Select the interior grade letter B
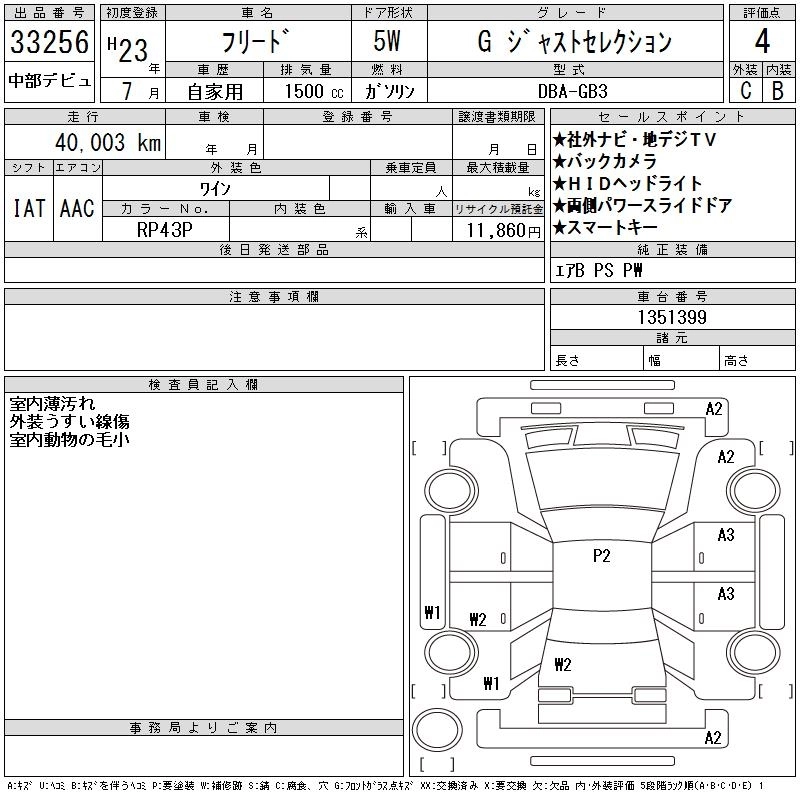The image size is (800, 800). pyautogui.click(x=778, y=90)
